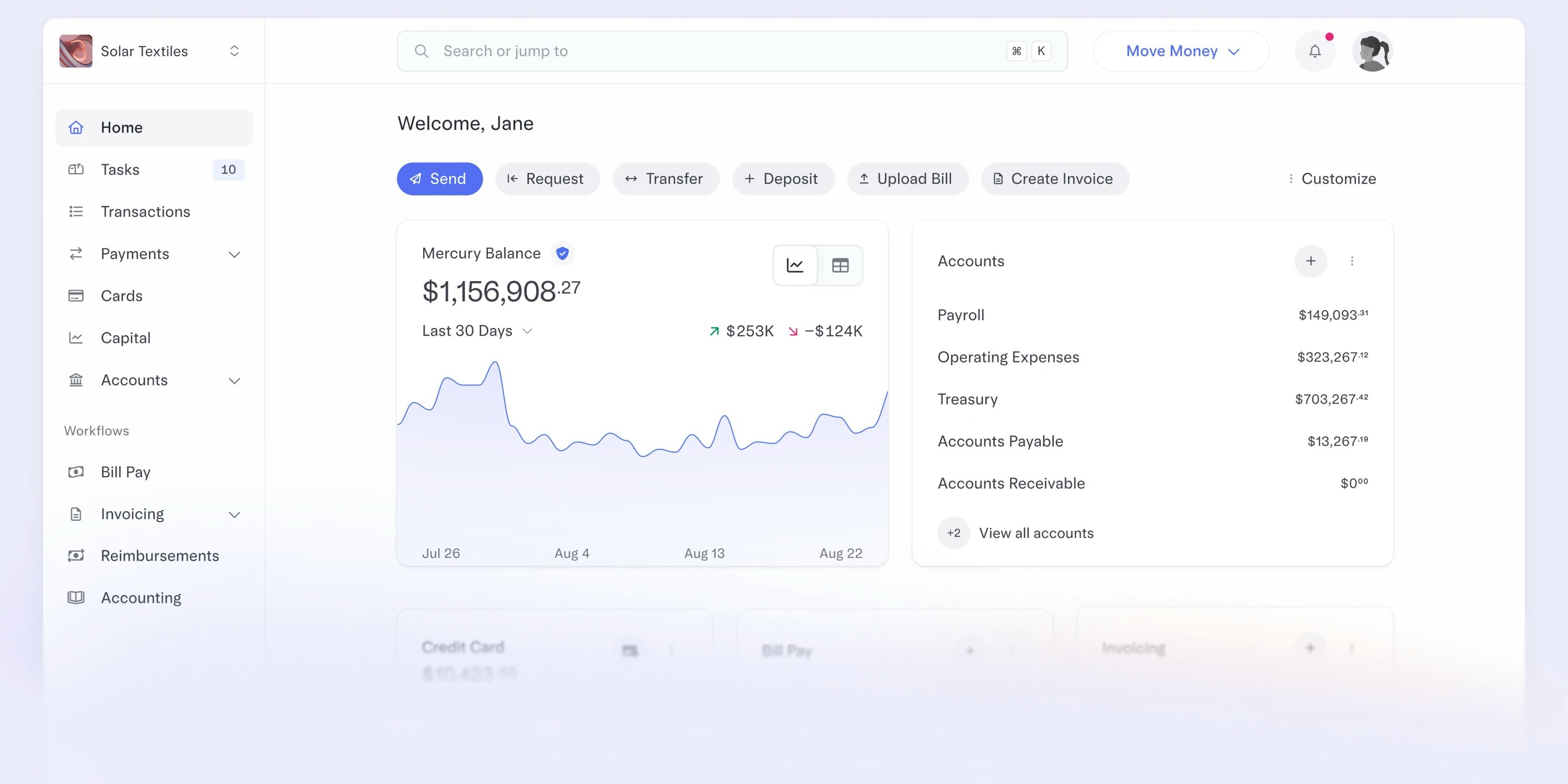Select the Home icon in the sidebar

pos(76,127)
